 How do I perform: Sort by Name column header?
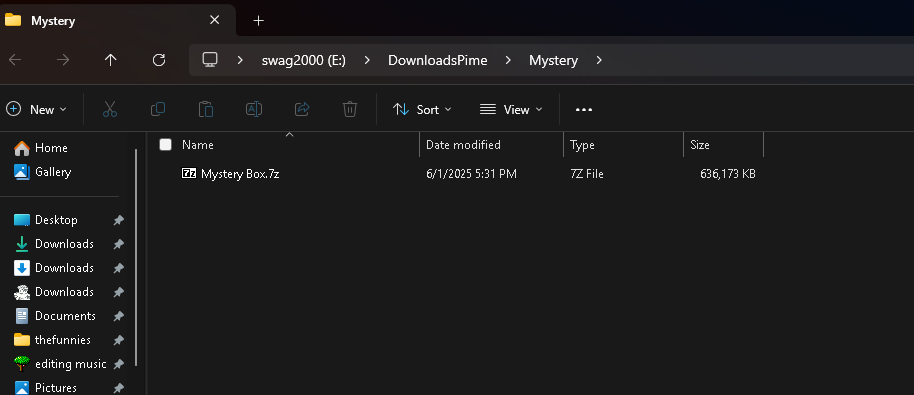point(198,145)
